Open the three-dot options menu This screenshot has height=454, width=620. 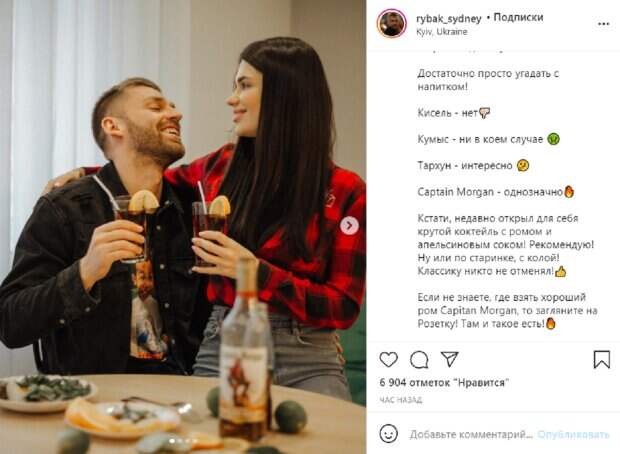(603, 24)
